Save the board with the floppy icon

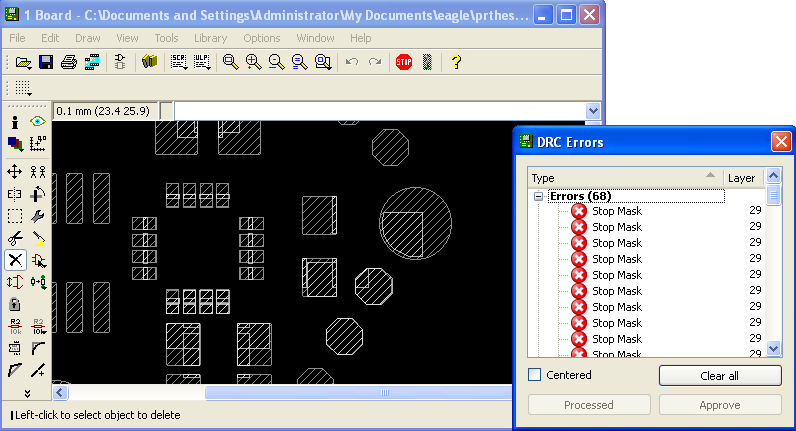click(46, 62)
